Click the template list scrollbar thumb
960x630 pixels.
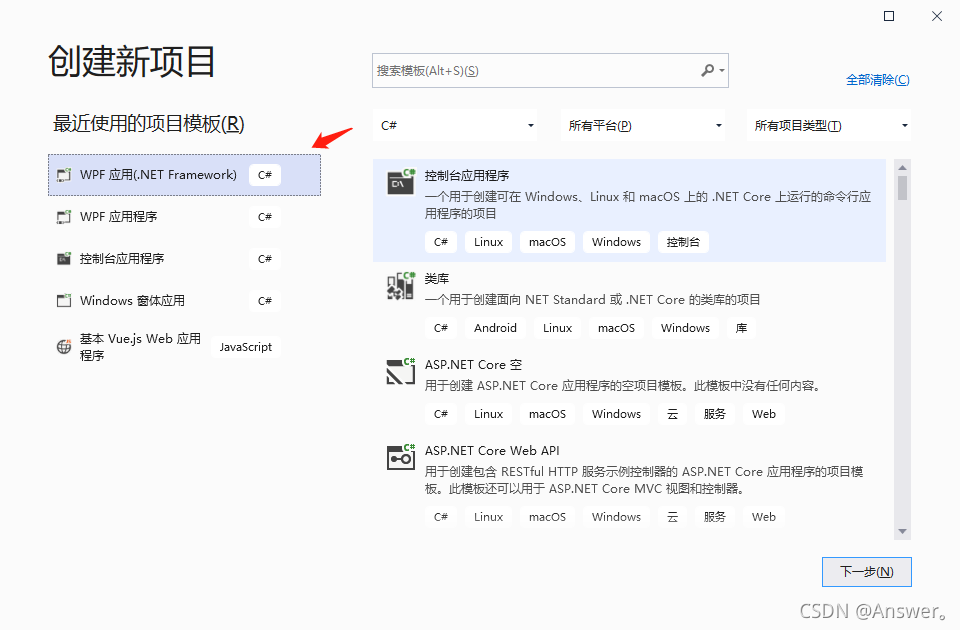pyautogui.click(x=902, y=187)
